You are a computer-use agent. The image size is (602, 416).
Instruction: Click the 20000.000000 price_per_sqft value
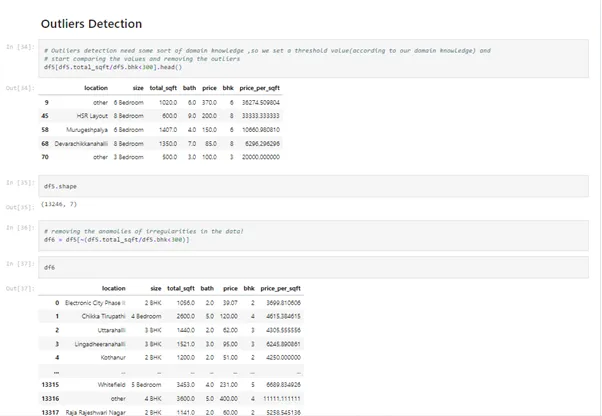coord(261,157)
